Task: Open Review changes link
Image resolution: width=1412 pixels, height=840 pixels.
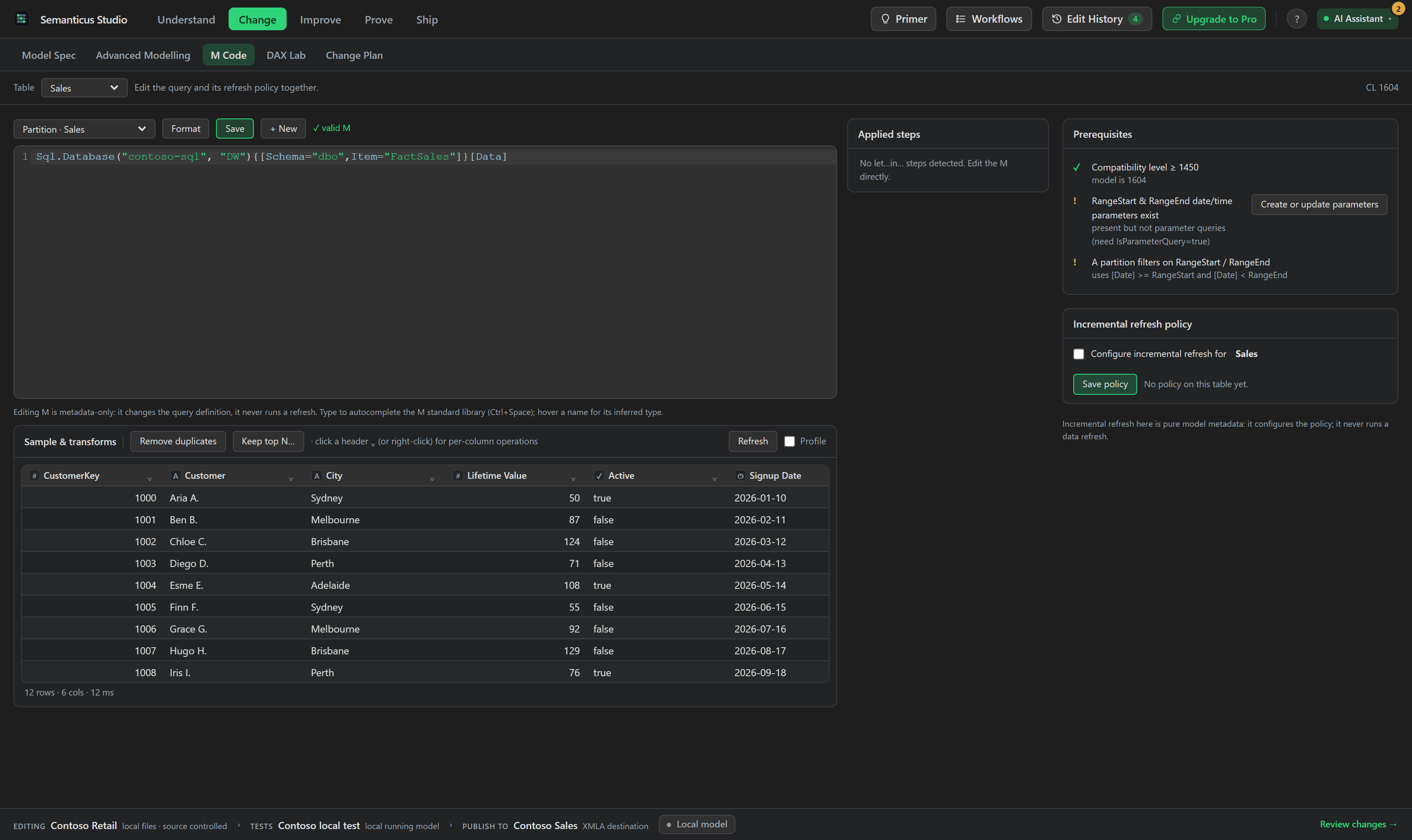Action: coord(1358,824)
